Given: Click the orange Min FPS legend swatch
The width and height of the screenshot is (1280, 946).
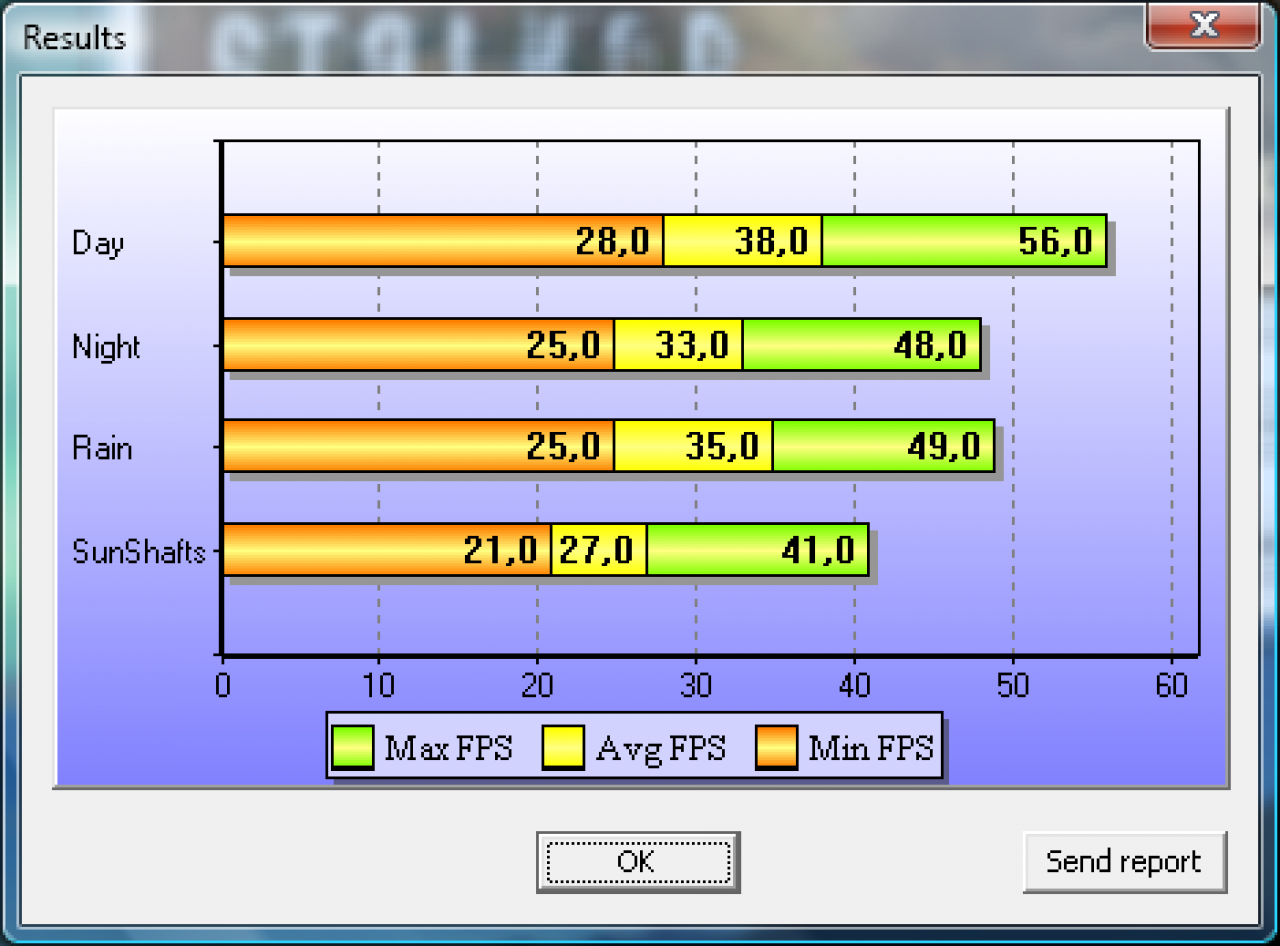Looking at the screenshot, I should pos(776,748).
